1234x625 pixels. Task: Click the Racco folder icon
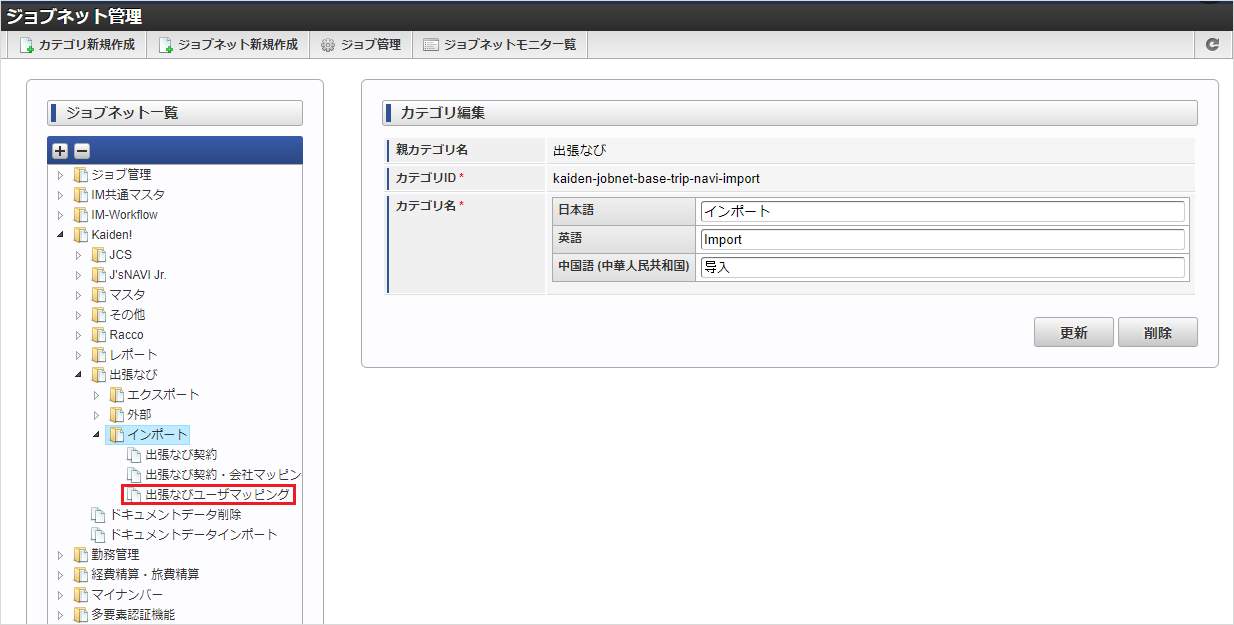[98, 335]
